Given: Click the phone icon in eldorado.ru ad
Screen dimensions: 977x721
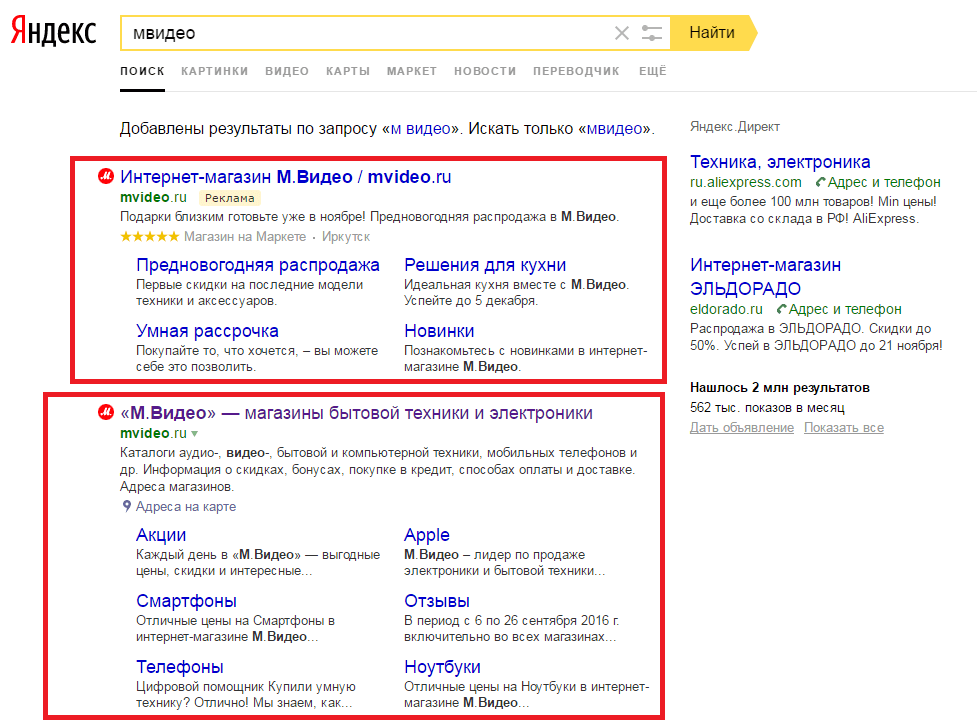Looking at the screenshot, I should [781, 310].
